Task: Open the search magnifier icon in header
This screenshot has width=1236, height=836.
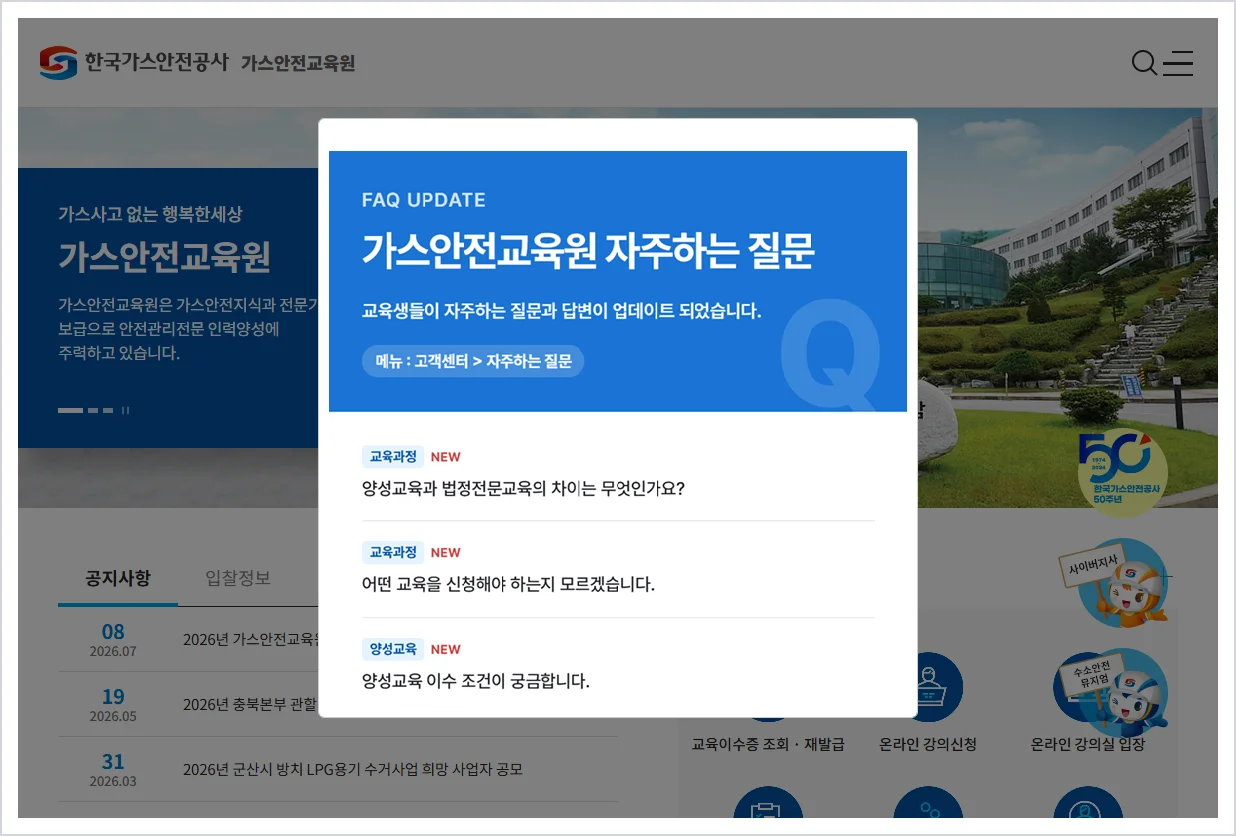Action: [1144, 63]
